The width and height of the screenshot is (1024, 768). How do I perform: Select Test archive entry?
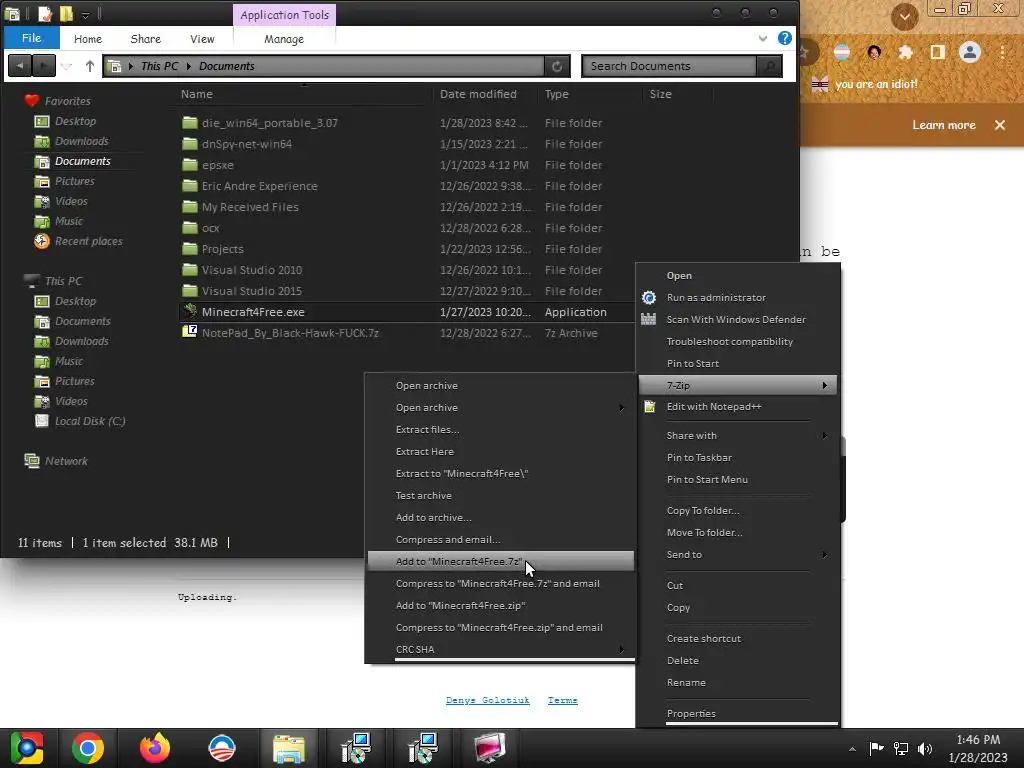(x=500, y=495)
